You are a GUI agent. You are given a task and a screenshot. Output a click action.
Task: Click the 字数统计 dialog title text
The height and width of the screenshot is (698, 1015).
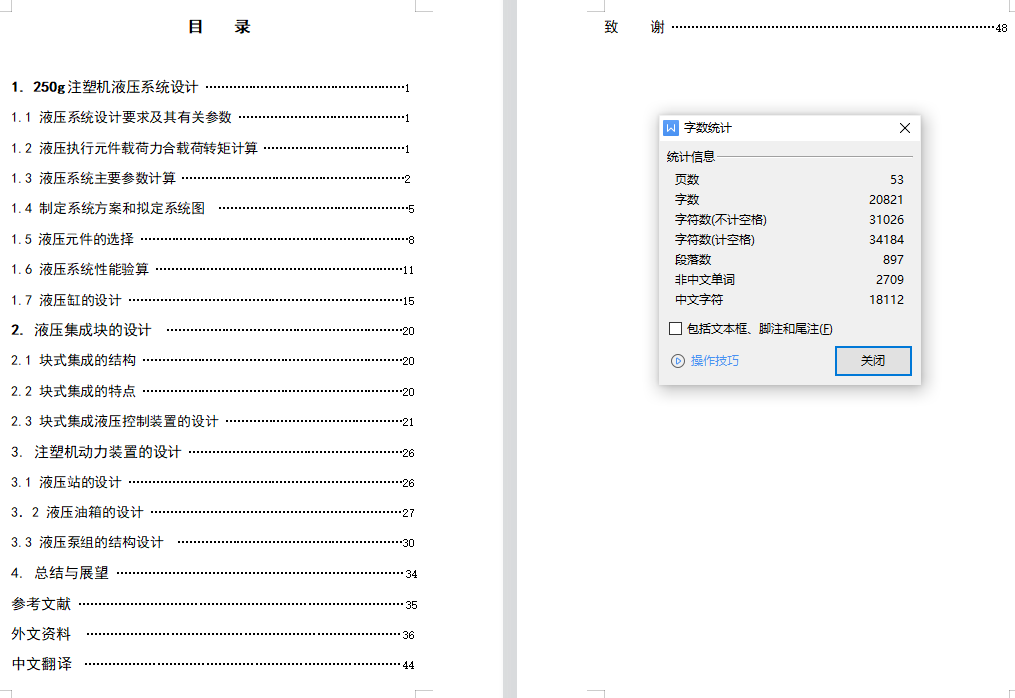[708, 128]
